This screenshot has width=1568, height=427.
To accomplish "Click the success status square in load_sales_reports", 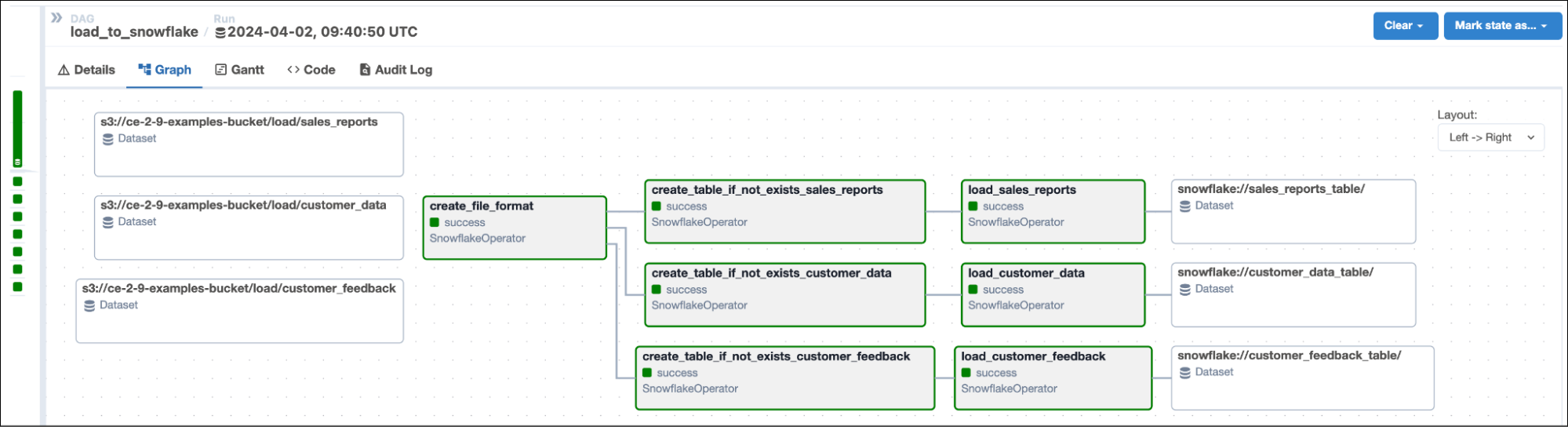I will pyautogui.click(x=973, y=206).
